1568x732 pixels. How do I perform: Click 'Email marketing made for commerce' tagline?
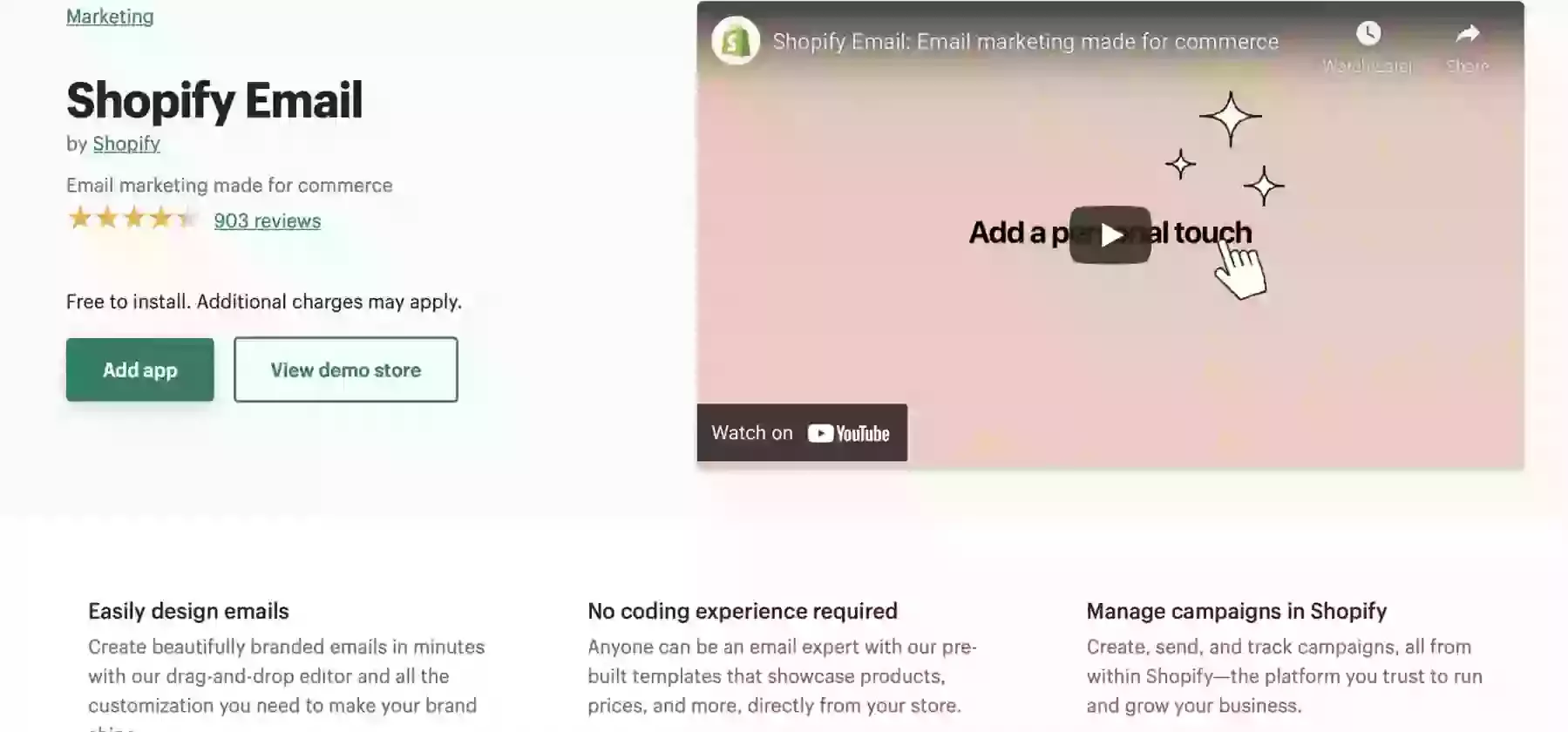pyautogui.click(x=229, y=185)
